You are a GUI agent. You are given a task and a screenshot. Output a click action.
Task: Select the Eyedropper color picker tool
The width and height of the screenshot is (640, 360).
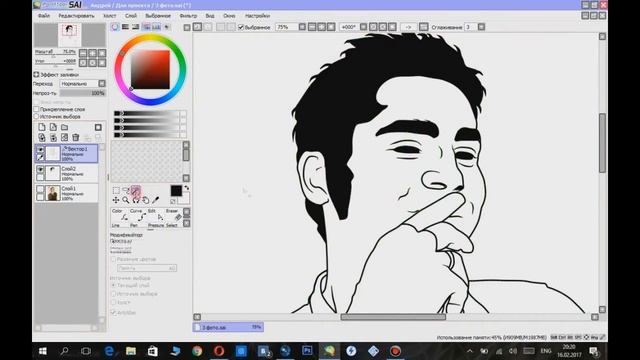(x=156, y=200)
